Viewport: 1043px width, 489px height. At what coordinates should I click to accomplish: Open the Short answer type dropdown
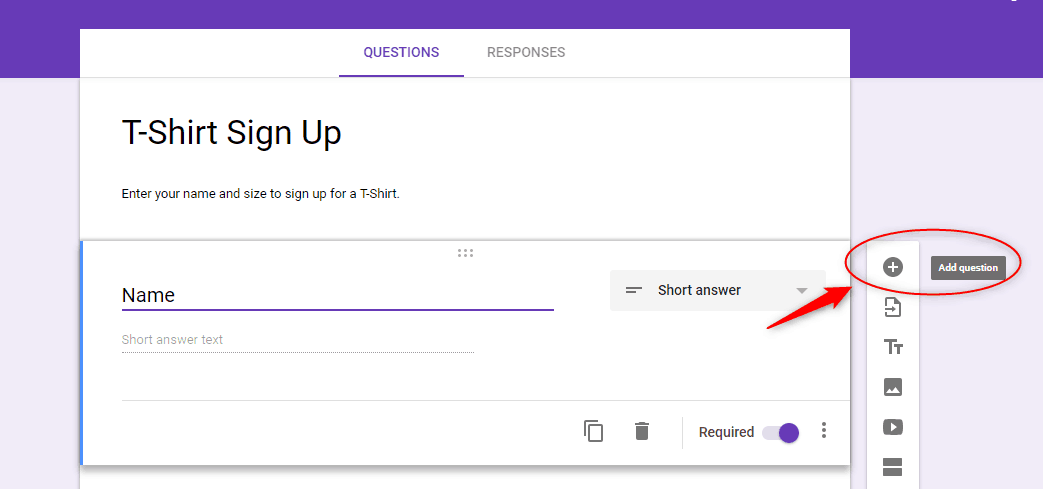[x=718, y=290]
